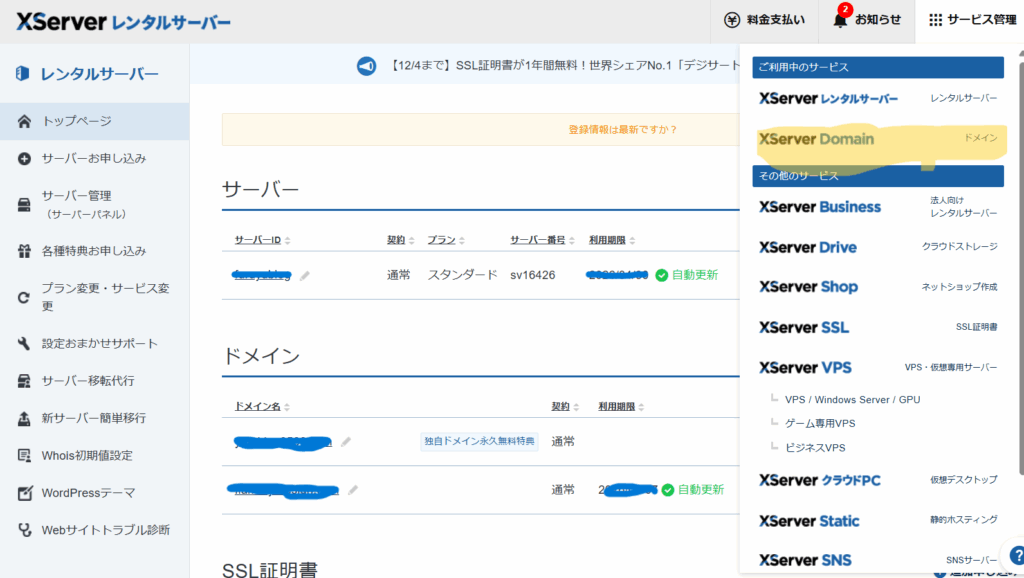Open サーバー管理 in the sidebar

76,204
